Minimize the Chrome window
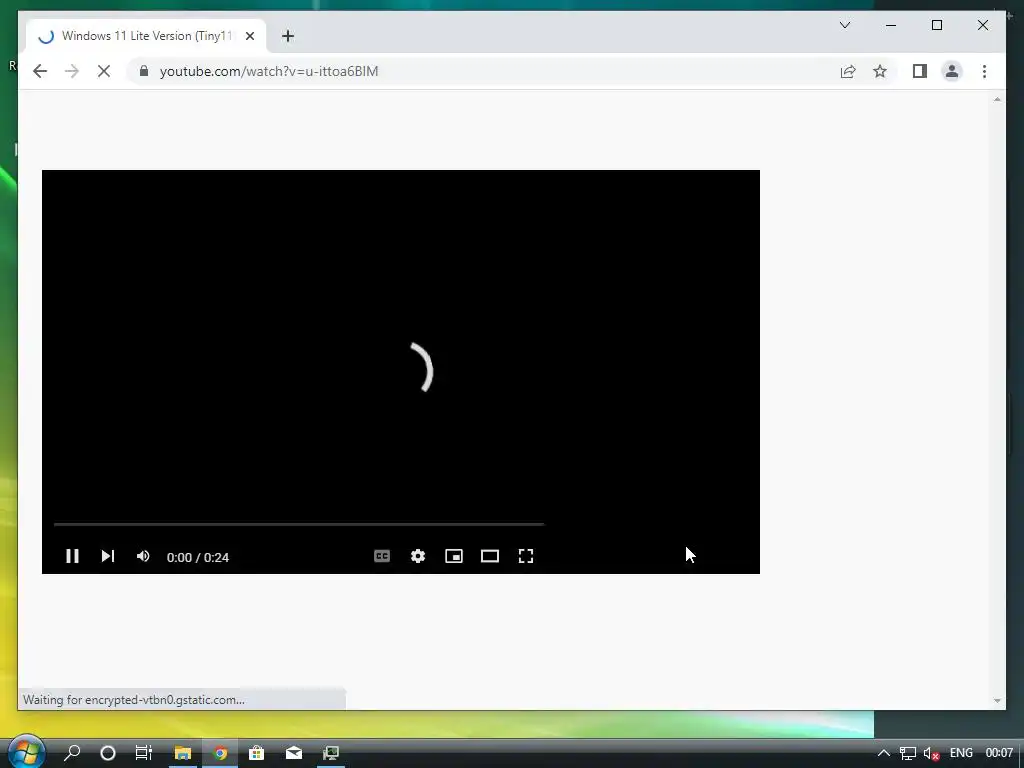Image resolution: width=1024 pixels, height=768 pixels. [x=891, y=25]
